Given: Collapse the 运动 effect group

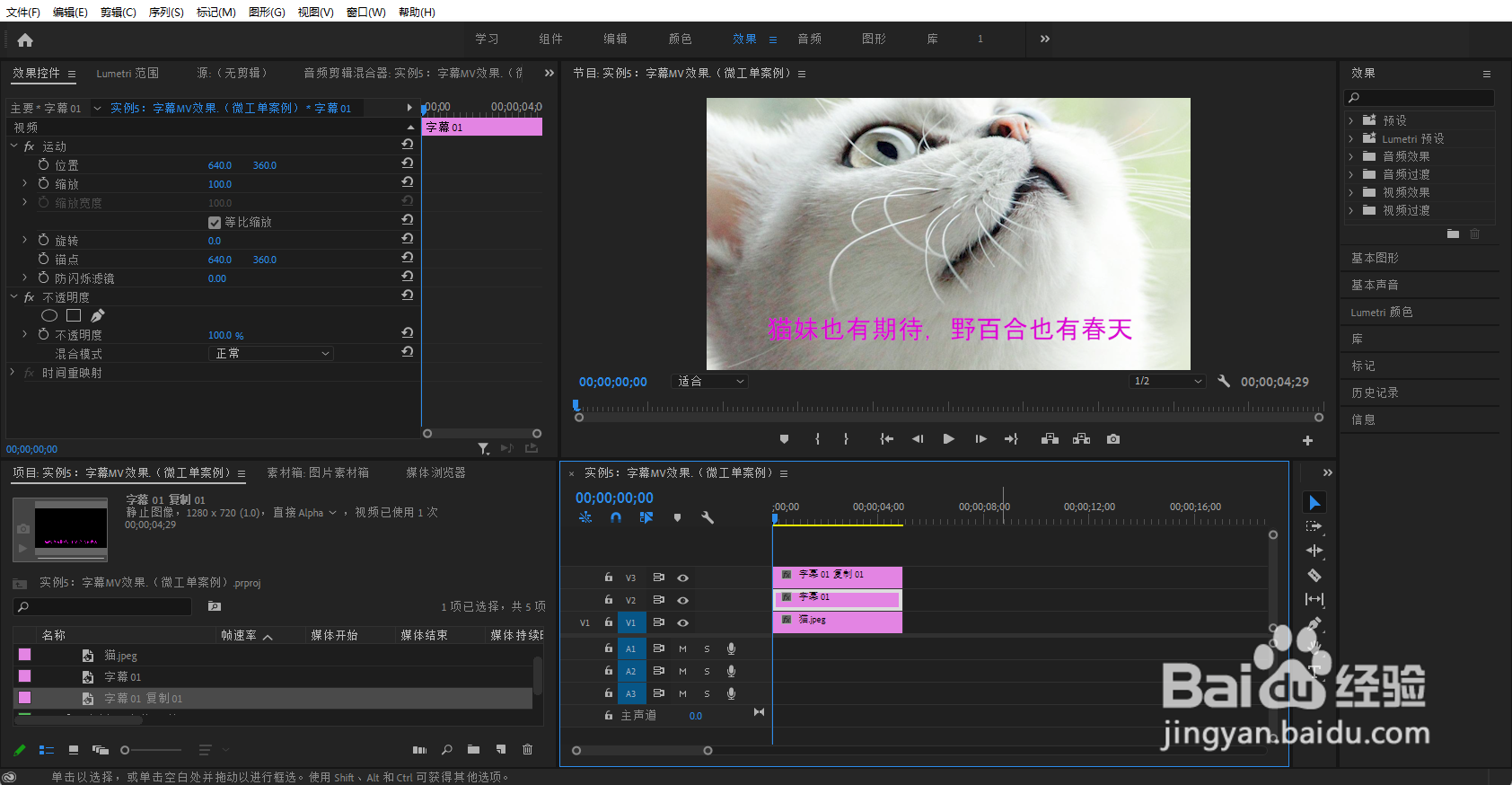Looking at the screenshot, I should (13, 146).
